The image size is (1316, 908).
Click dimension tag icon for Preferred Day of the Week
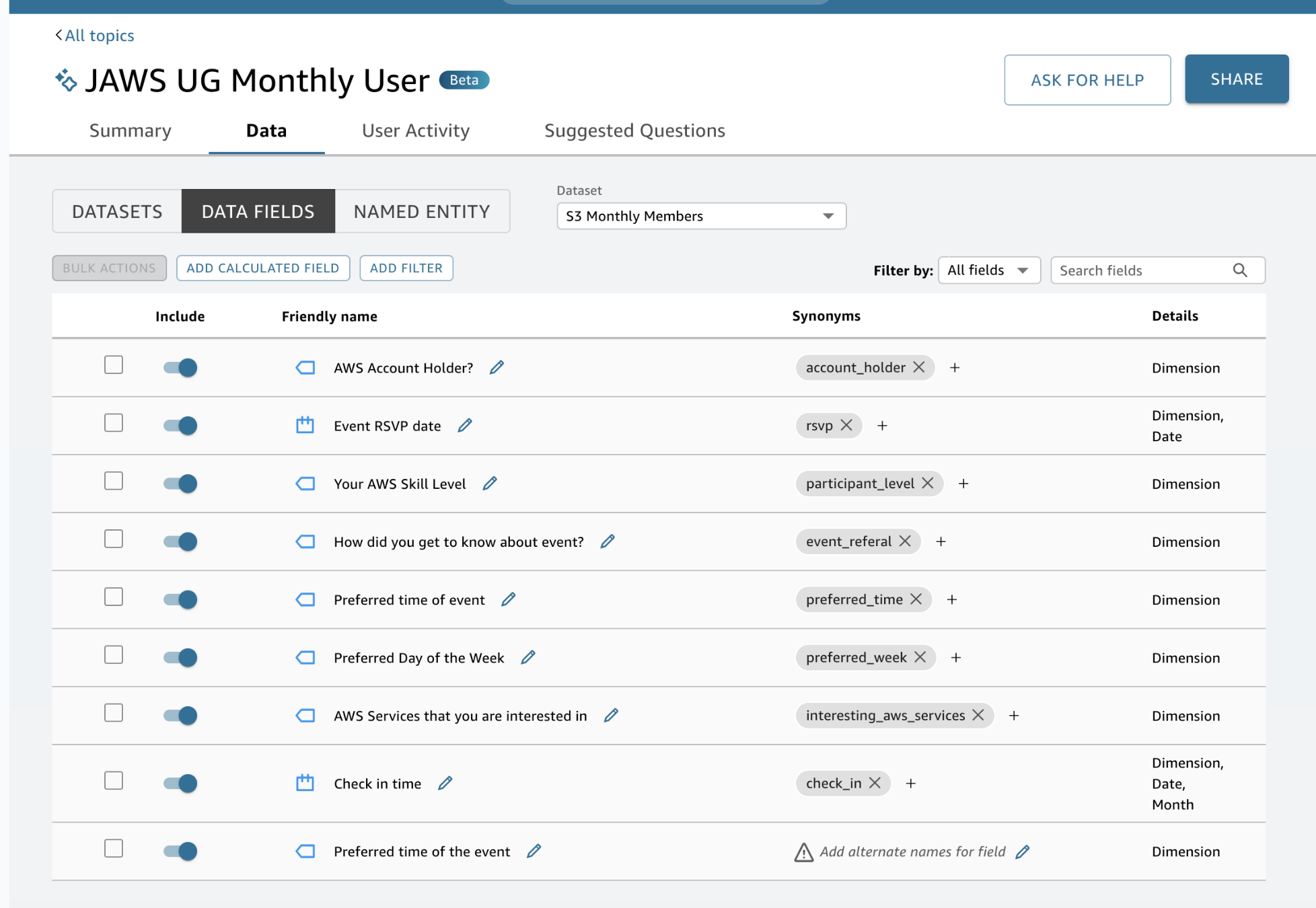305,657
